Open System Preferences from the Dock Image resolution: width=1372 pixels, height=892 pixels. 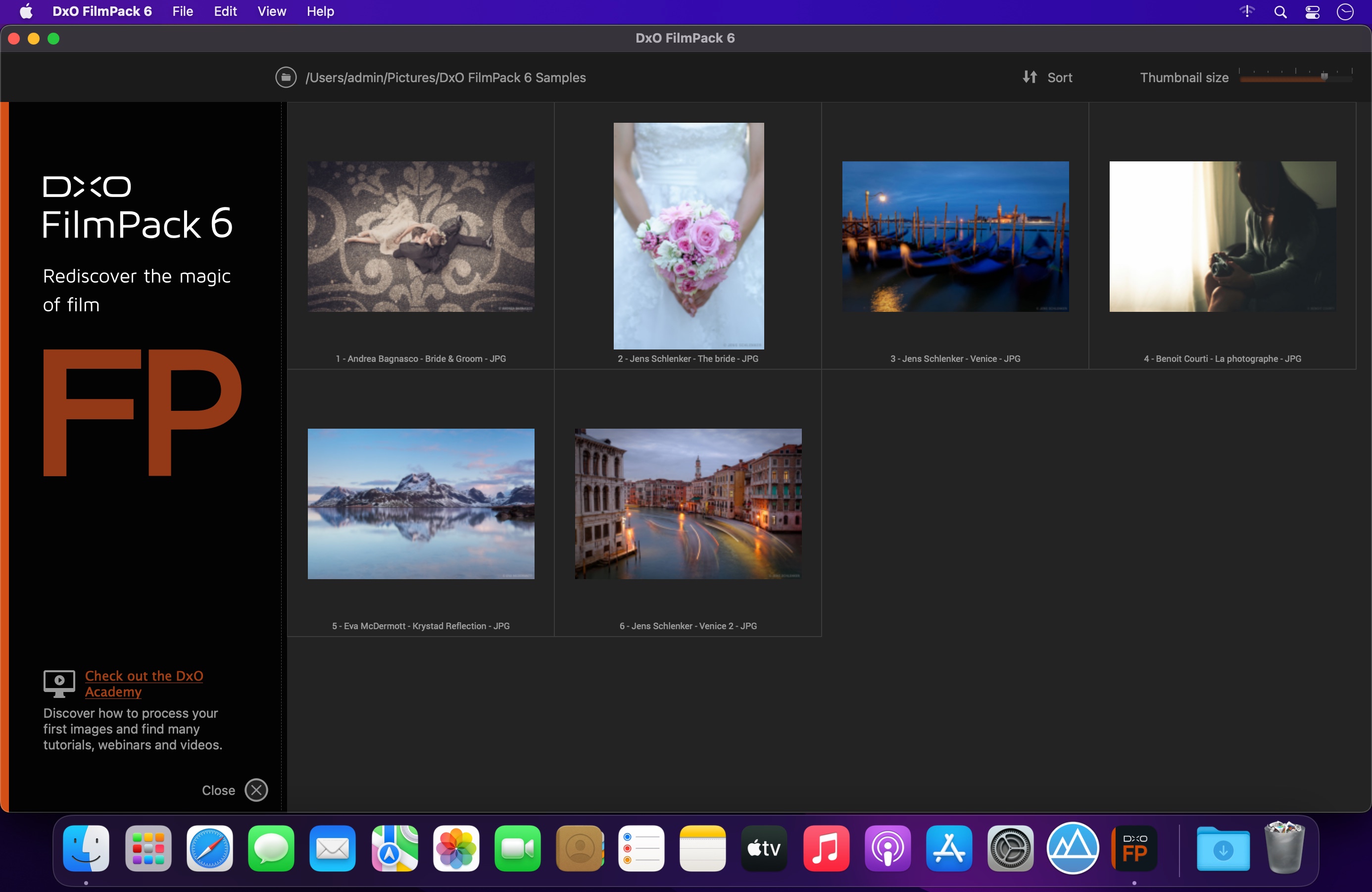coord(1010,848)
